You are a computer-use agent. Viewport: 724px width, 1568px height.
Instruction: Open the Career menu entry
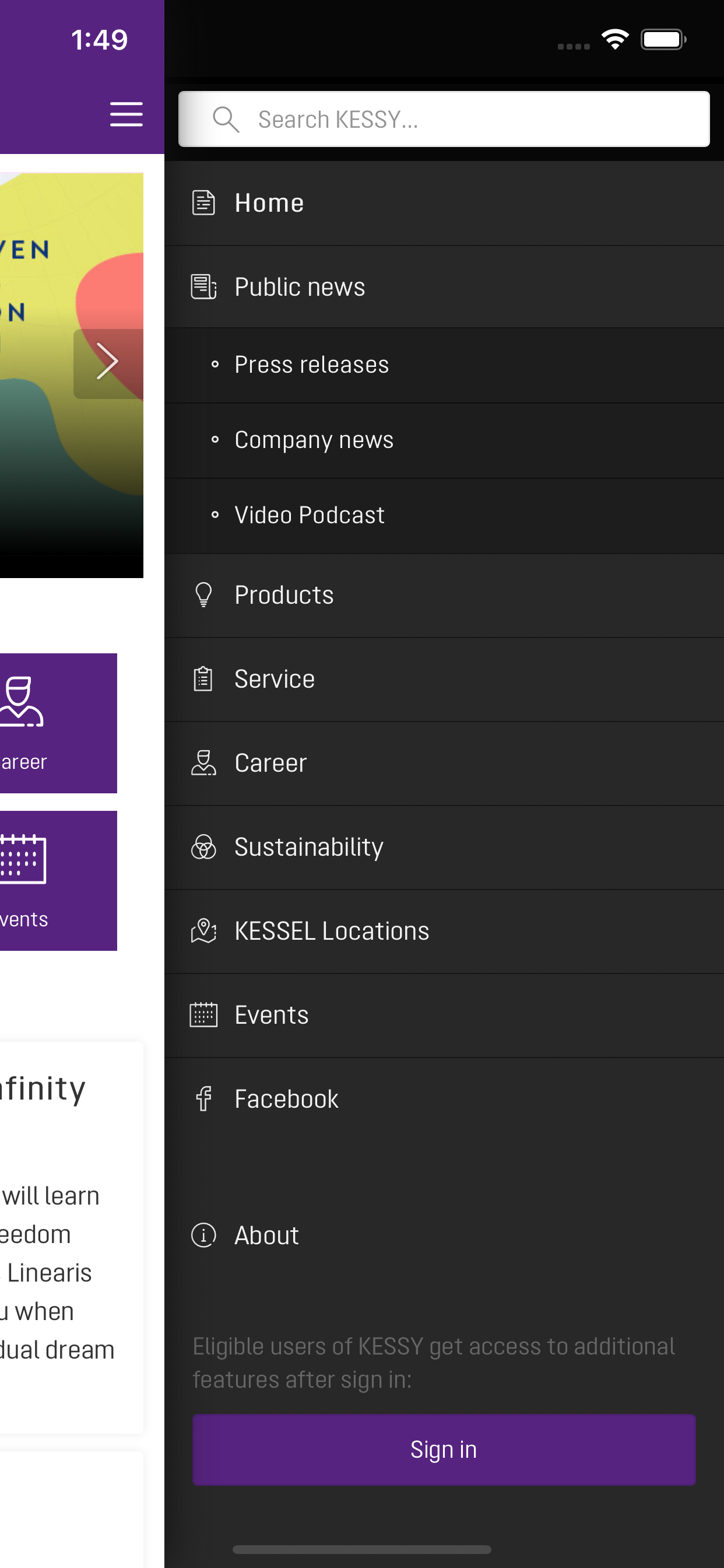click(x=444, y=764)
